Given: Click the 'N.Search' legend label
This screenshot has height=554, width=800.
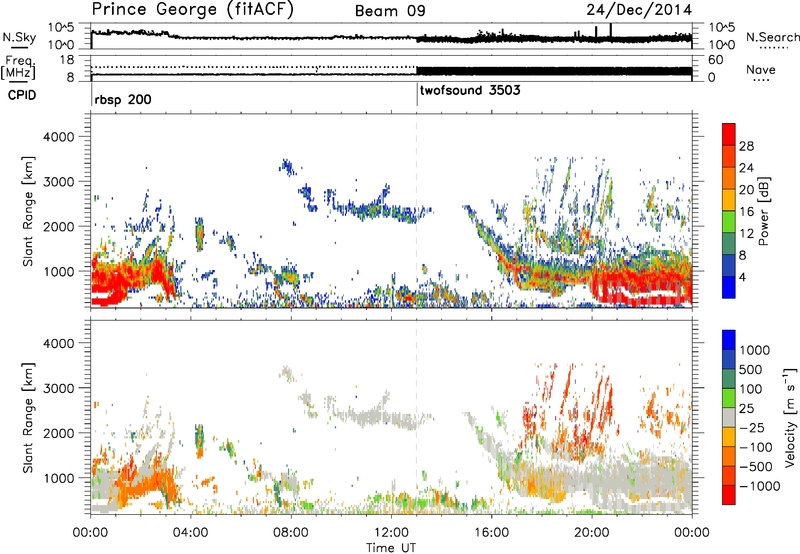Looking at the screenshot, I should tap(772, 37).
